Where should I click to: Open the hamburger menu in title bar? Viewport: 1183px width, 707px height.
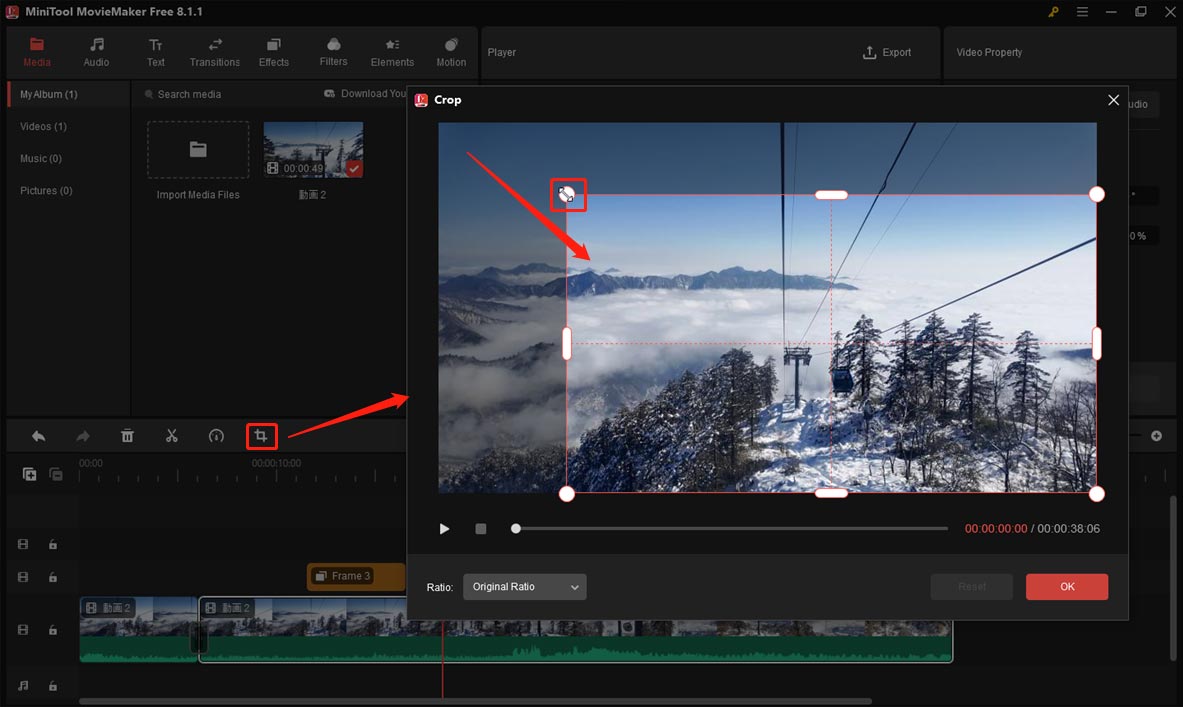pyautogui.click(x=1082, y=11)
